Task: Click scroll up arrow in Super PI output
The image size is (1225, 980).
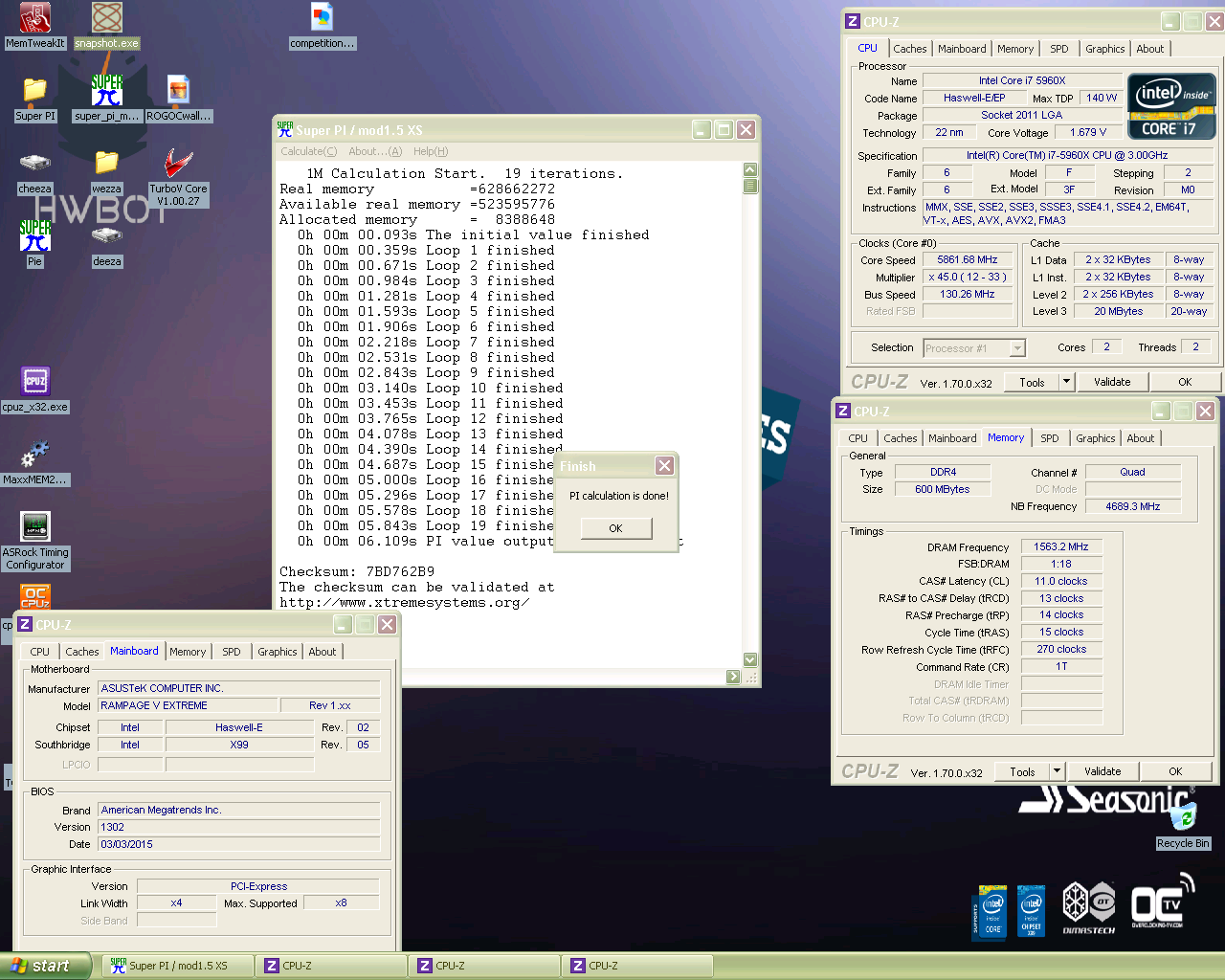Action: [750, 169]
